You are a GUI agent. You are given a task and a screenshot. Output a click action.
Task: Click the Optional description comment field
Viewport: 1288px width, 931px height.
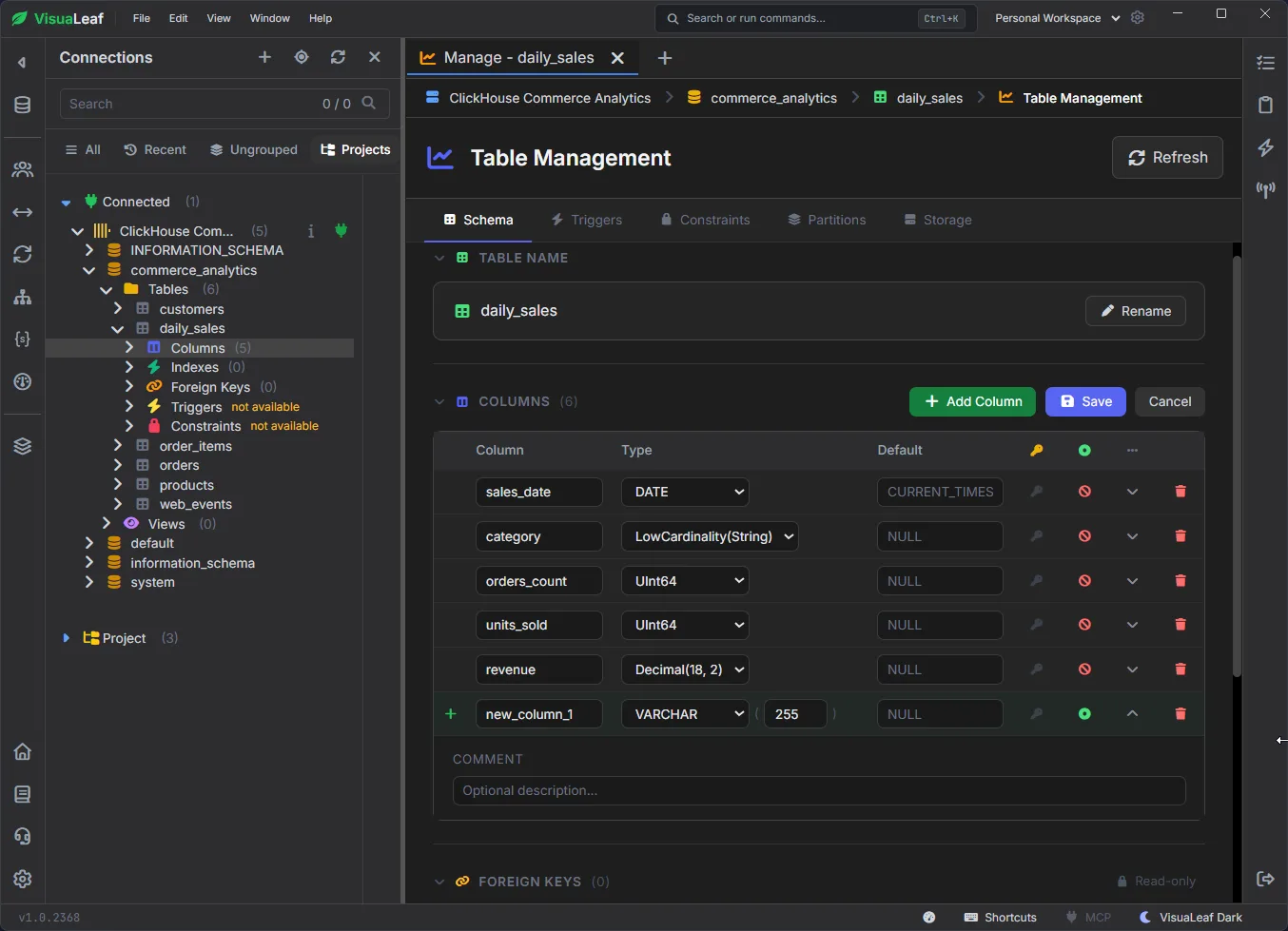coord(819,790)
